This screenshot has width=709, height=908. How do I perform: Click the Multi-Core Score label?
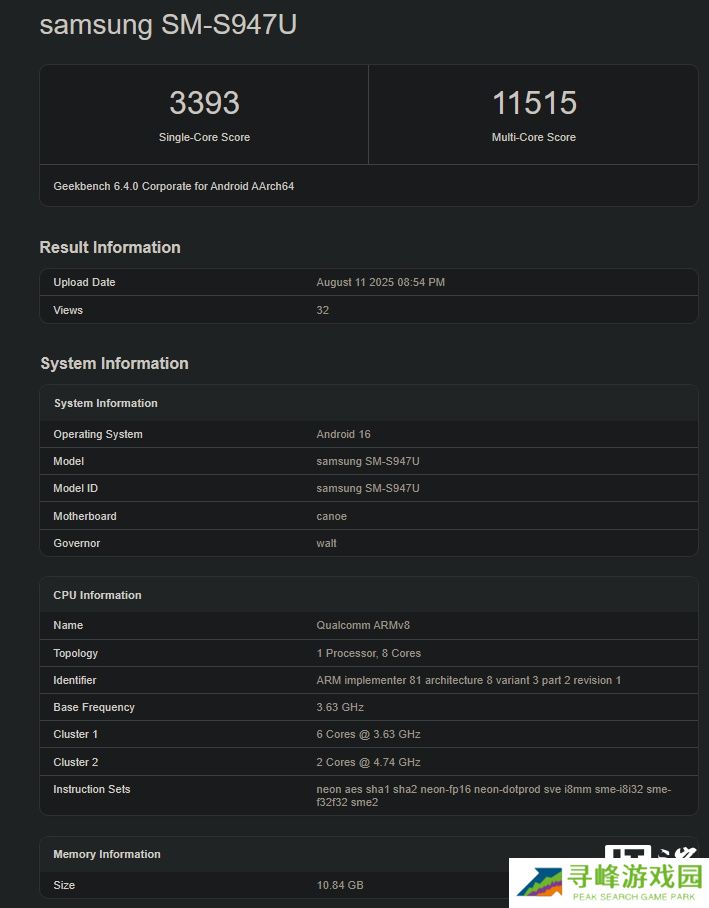tap(533, 137)
